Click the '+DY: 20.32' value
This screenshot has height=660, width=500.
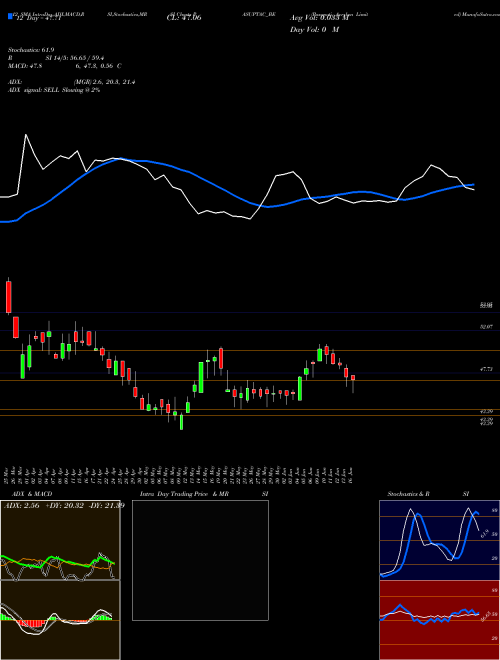pyautogui.click(x=64, y=506)
